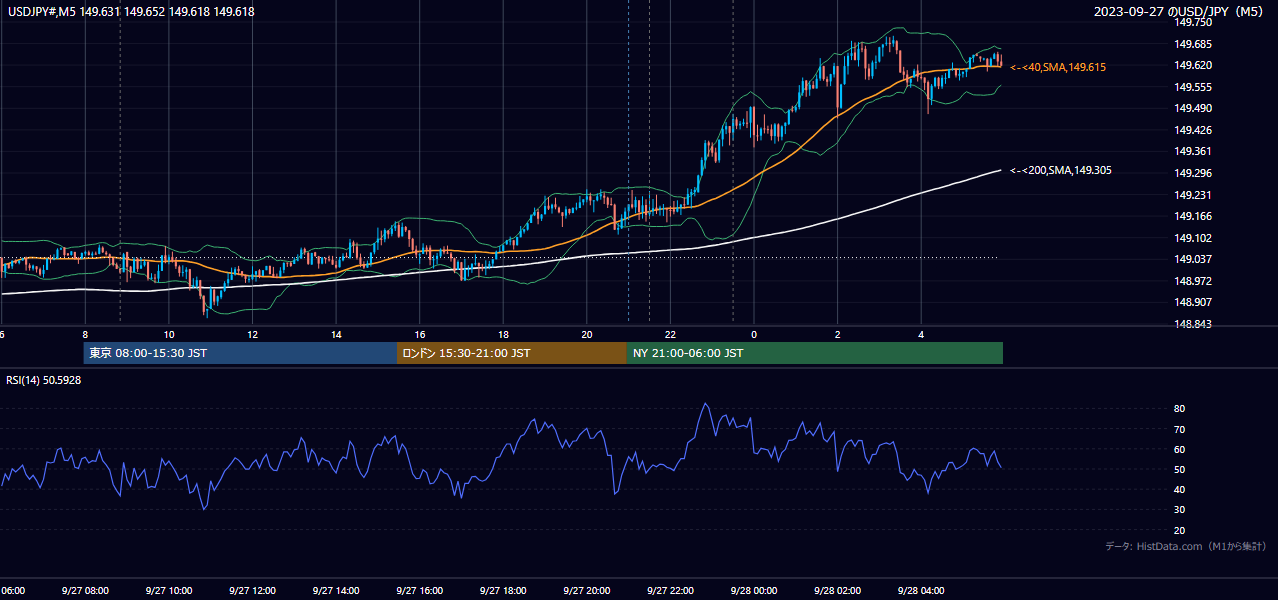Click hour label 12 on price chart time axis
1278x600 pixels.
click(253, 334)
